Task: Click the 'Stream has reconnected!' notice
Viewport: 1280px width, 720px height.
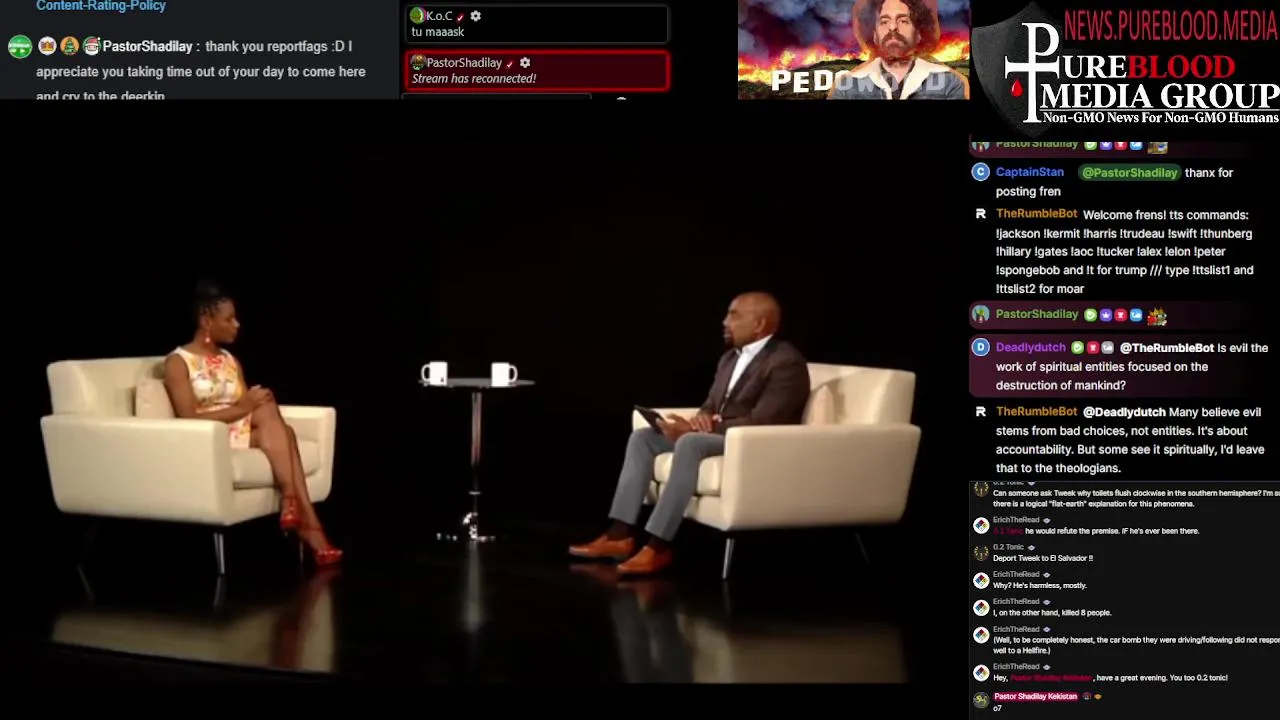Action: 474,79
